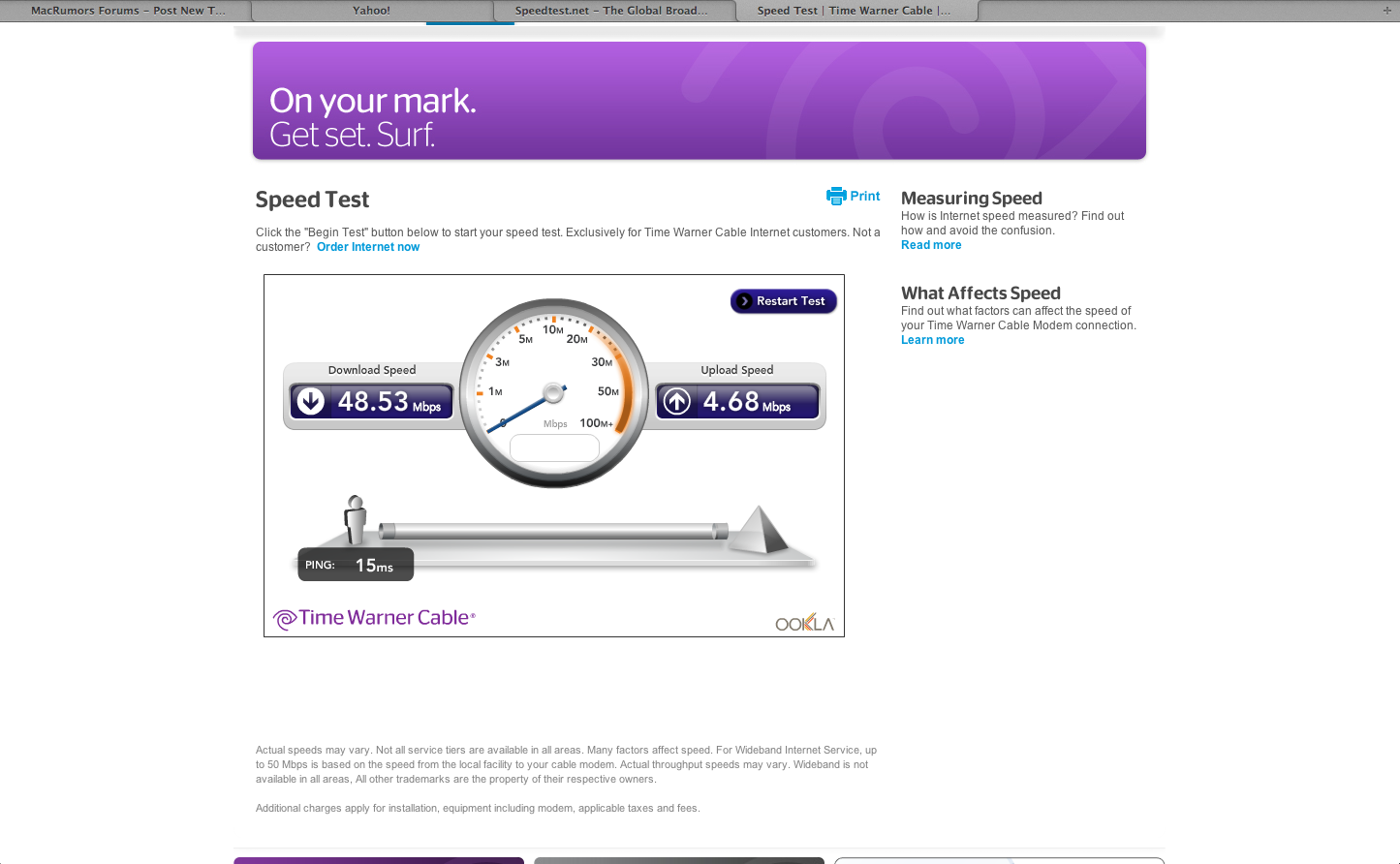
Task: Switch to the Yahoo! tab
Action: (372, 11)
